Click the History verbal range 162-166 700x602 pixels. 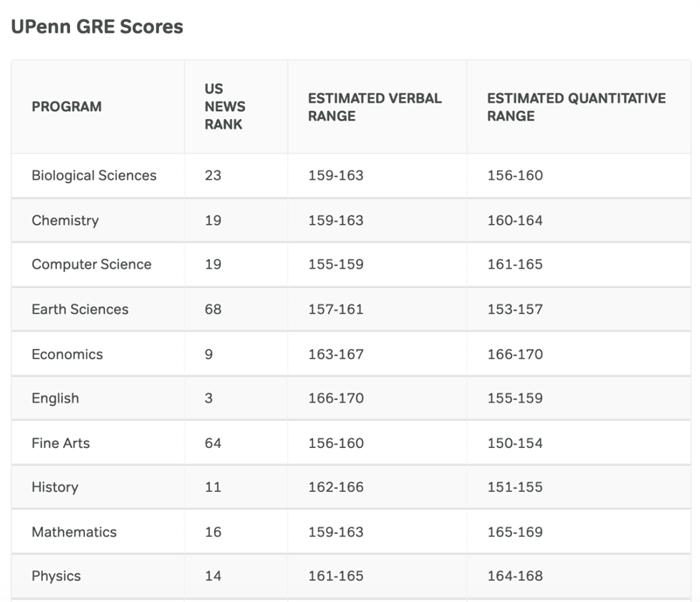336,487
